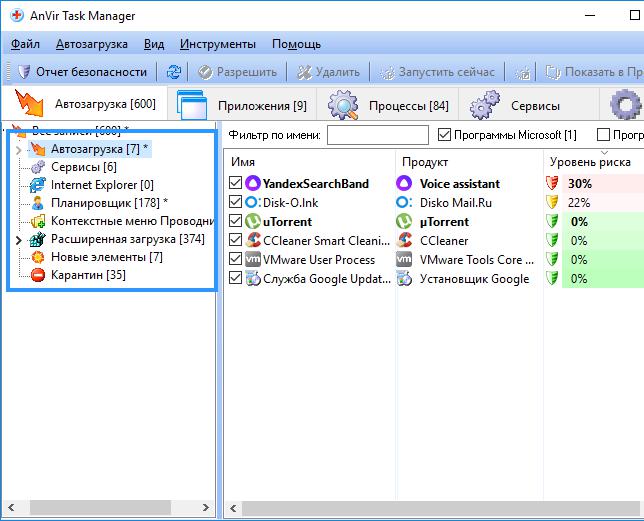644x521 pixels.
Task: Click the Applications tab windows icon
Action: (192, 105)
